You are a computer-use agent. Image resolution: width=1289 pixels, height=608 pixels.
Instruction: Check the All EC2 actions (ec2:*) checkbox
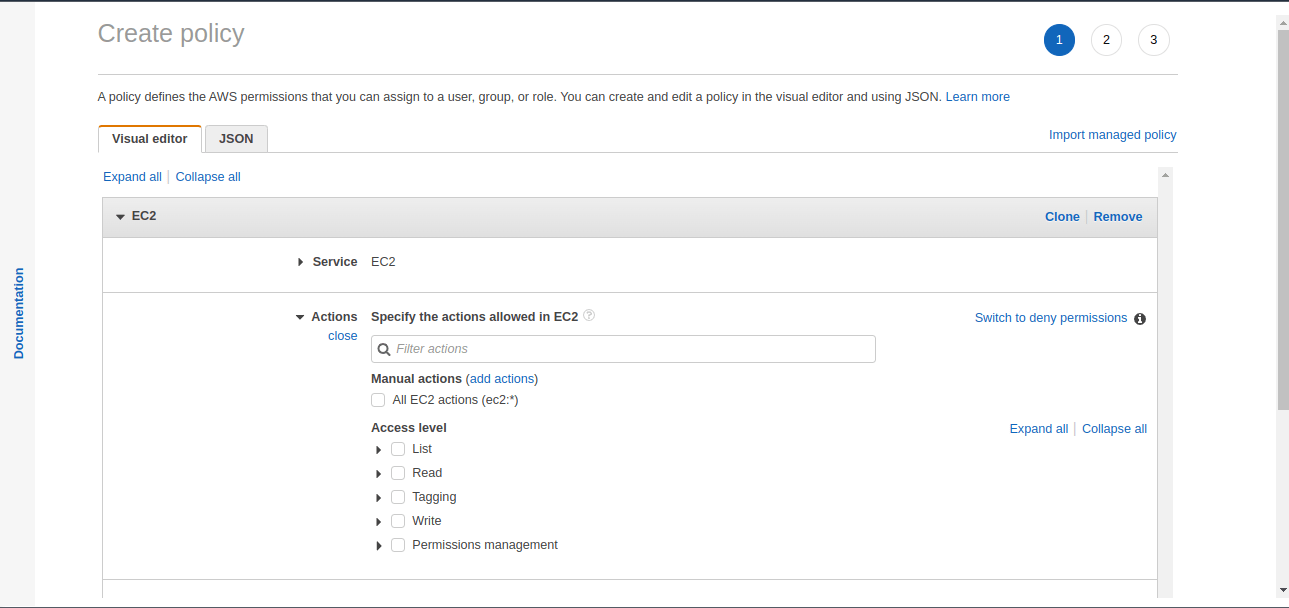378,400
